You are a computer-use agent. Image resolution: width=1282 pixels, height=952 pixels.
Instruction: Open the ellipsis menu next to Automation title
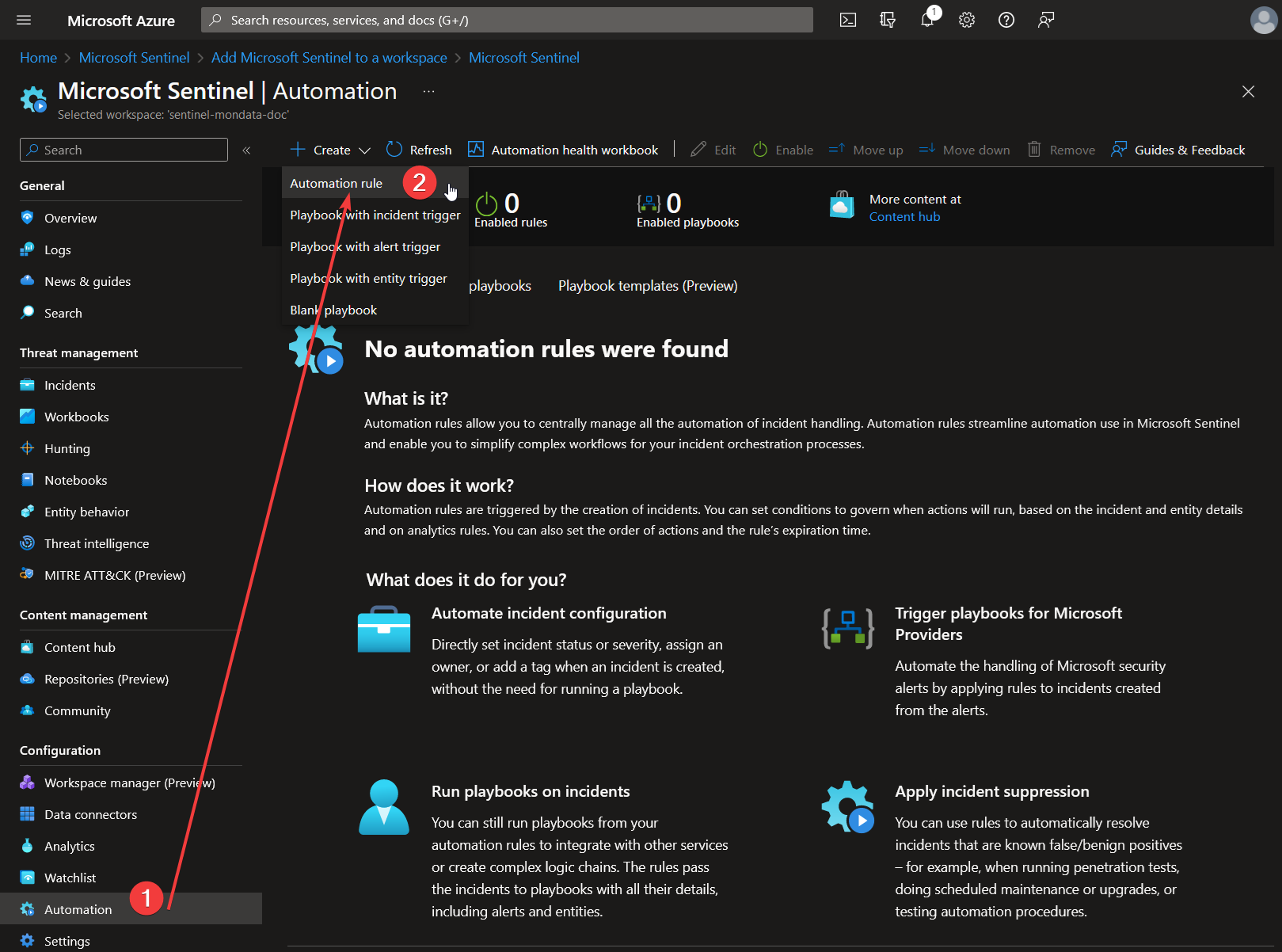pyautogui.click(x=428, y=92)
